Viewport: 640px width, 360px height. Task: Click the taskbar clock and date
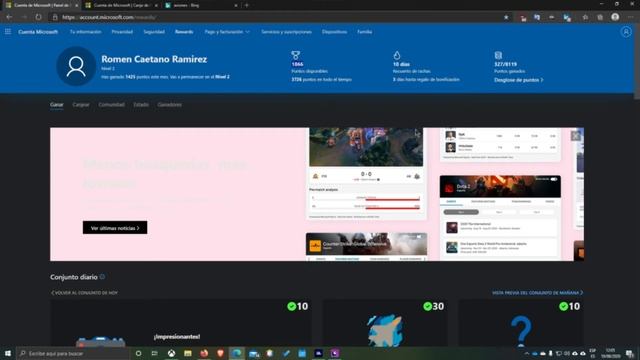(611, 353)
